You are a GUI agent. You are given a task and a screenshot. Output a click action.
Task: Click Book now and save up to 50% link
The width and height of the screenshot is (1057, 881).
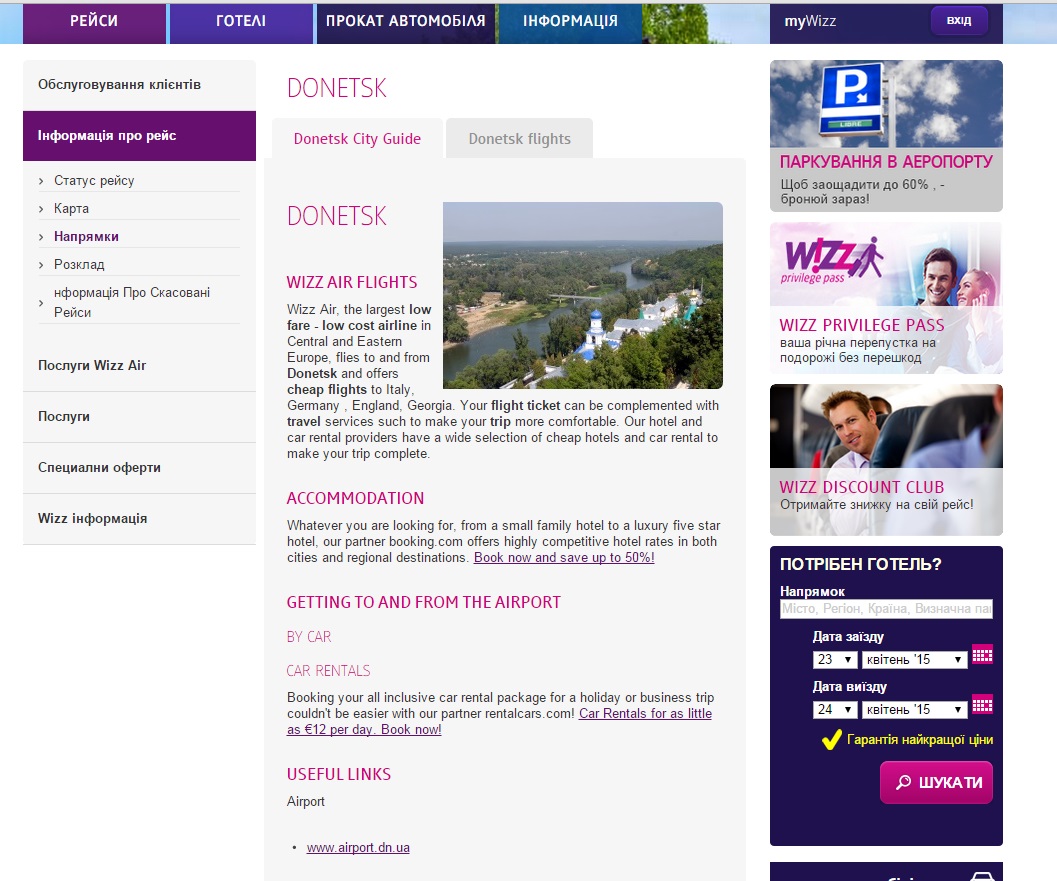(564, 558)
